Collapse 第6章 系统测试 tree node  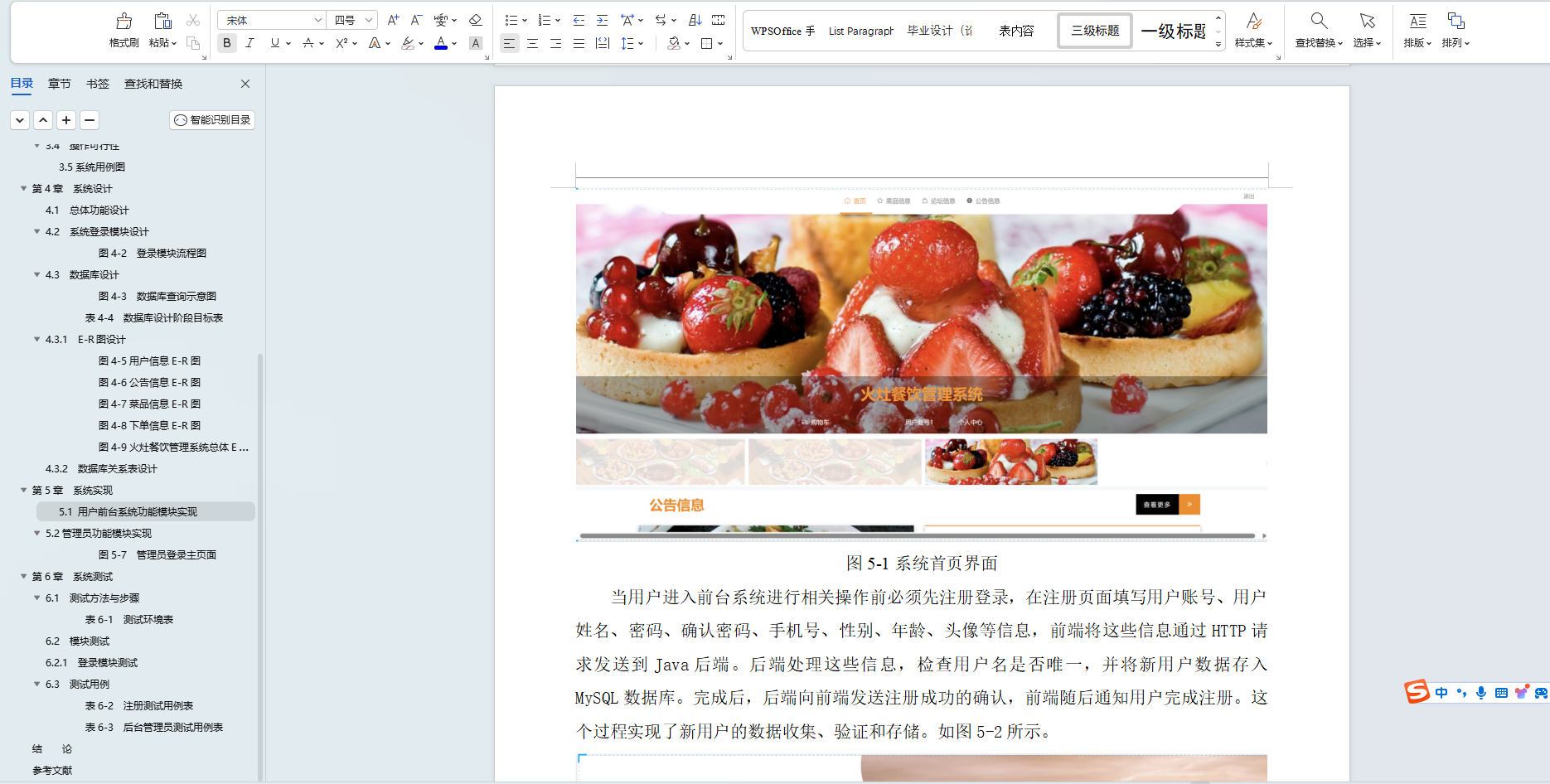pos(23,576)
